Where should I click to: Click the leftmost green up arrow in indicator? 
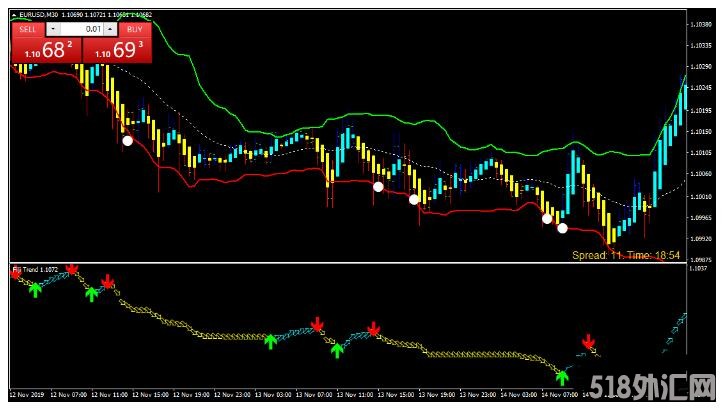(35, 289)
